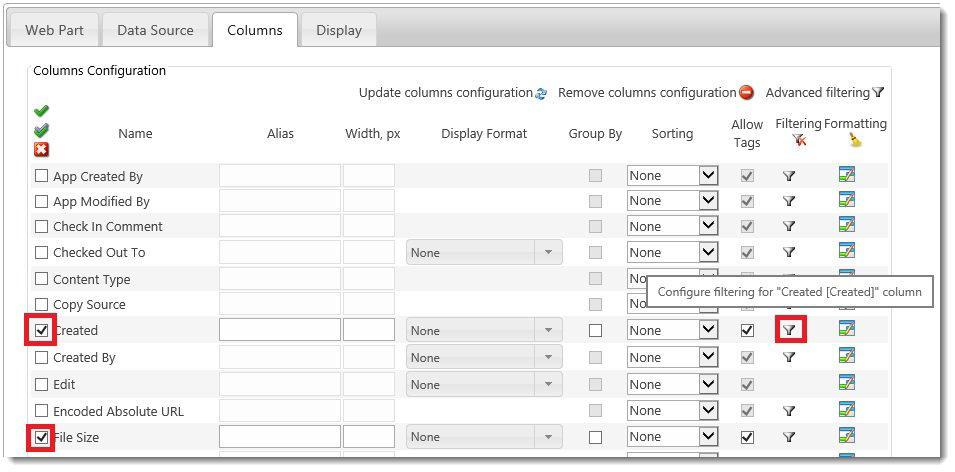This screenshot has width=955, height=472.
Task: Click the Encoded Absolute URL column name
Action: click(118, 411)
